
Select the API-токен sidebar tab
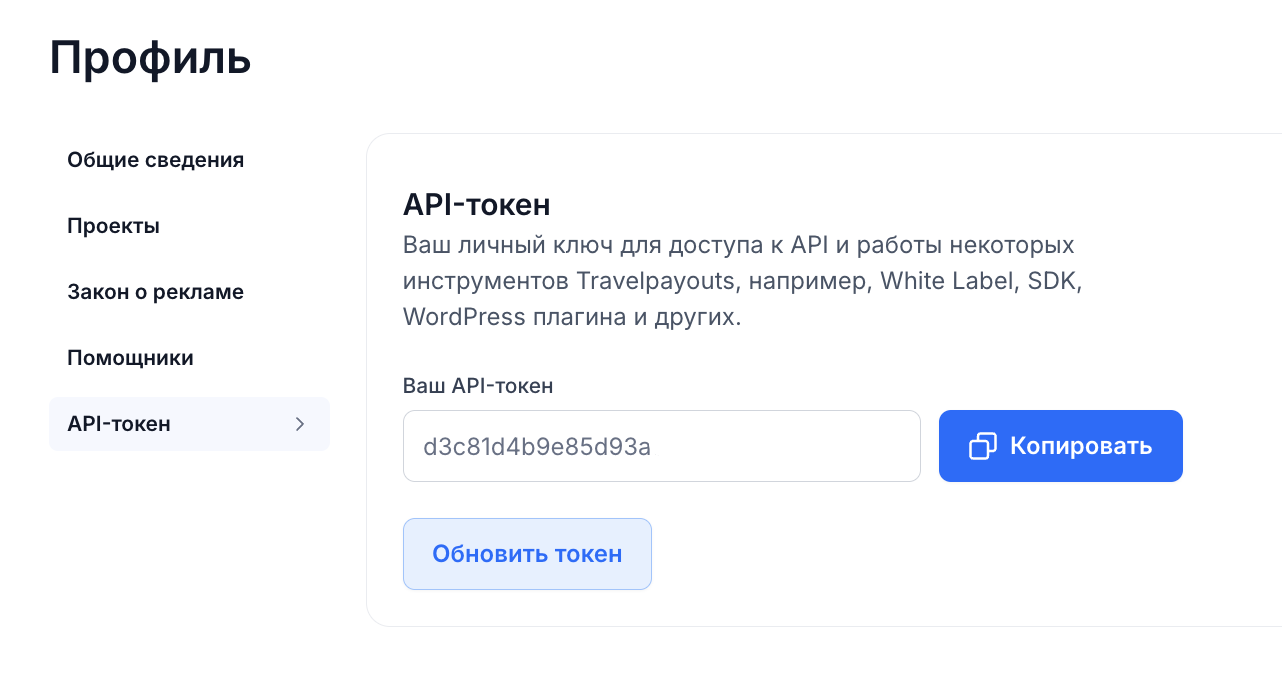coord(189,424)
